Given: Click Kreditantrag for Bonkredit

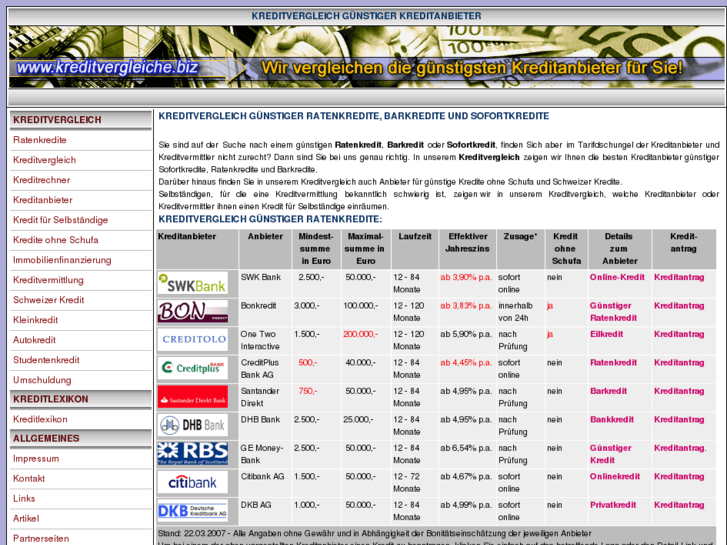Looking at the screenshot, I should [679, 306].
